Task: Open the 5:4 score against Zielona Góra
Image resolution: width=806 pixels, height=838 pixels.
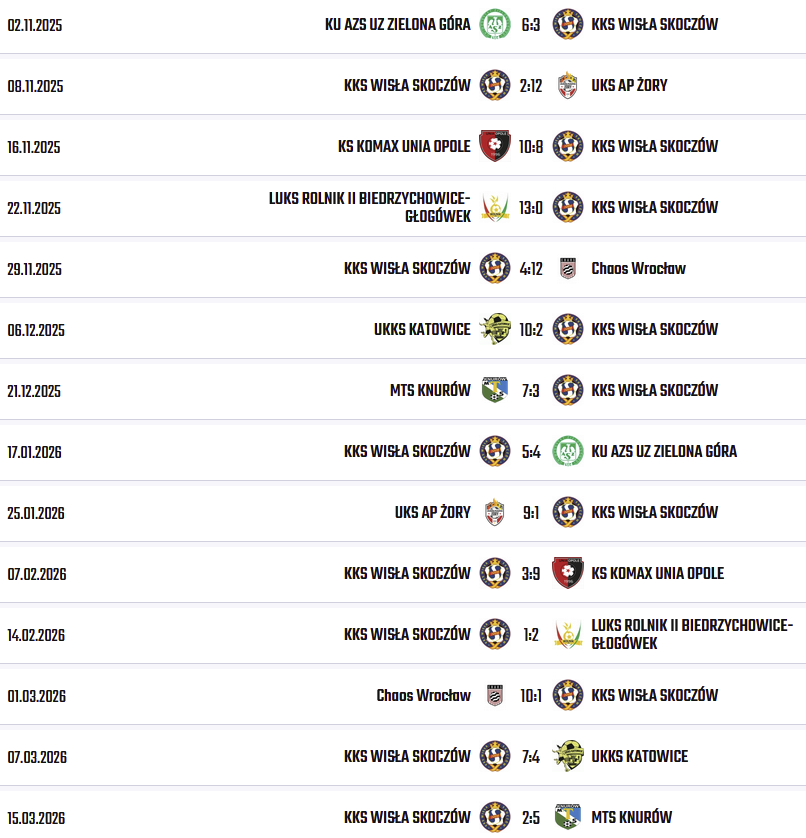Action: pyautogui.click(x=530, y=451)
